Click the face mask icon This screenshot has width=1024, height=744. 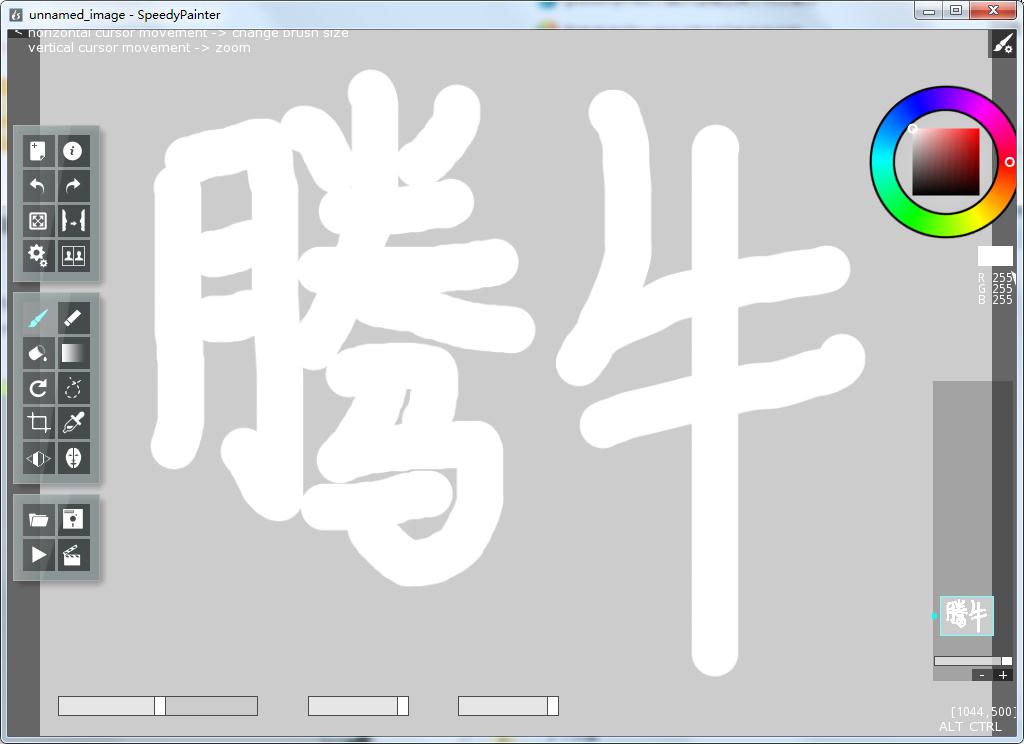point(73,459)
